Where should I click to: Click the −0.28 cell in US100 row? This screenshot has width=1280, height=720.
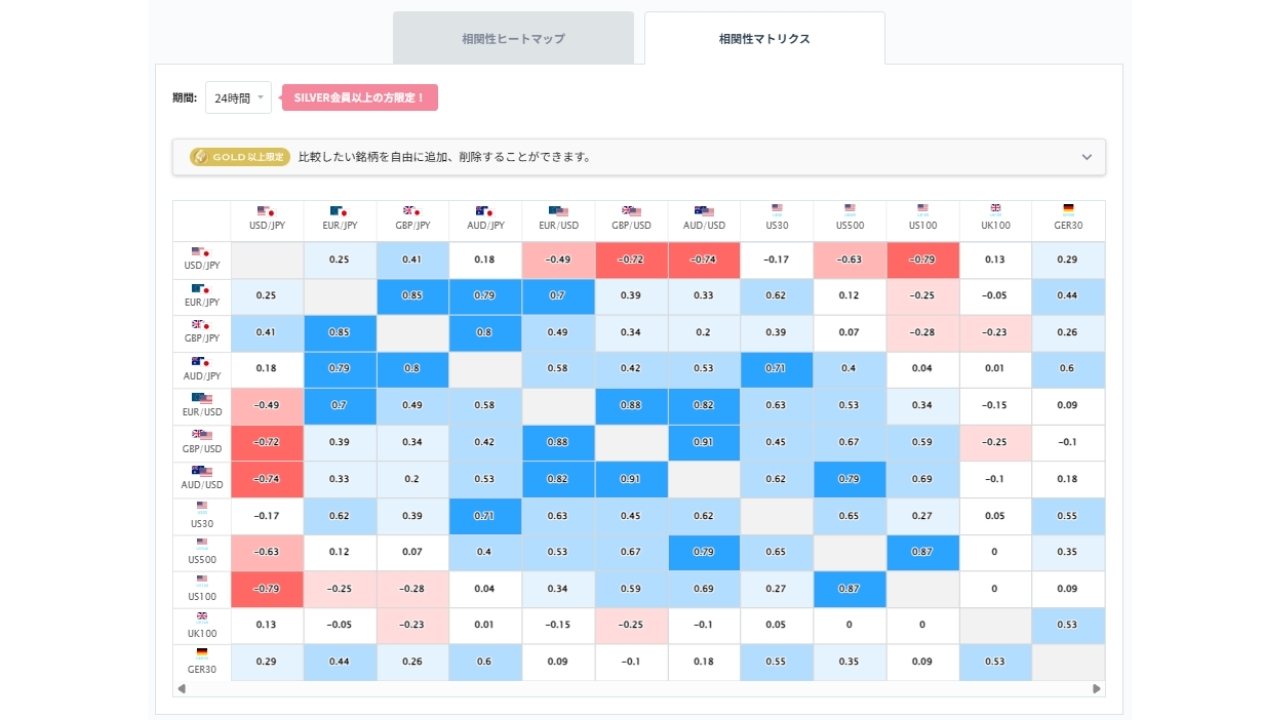(x=412, y=589)
